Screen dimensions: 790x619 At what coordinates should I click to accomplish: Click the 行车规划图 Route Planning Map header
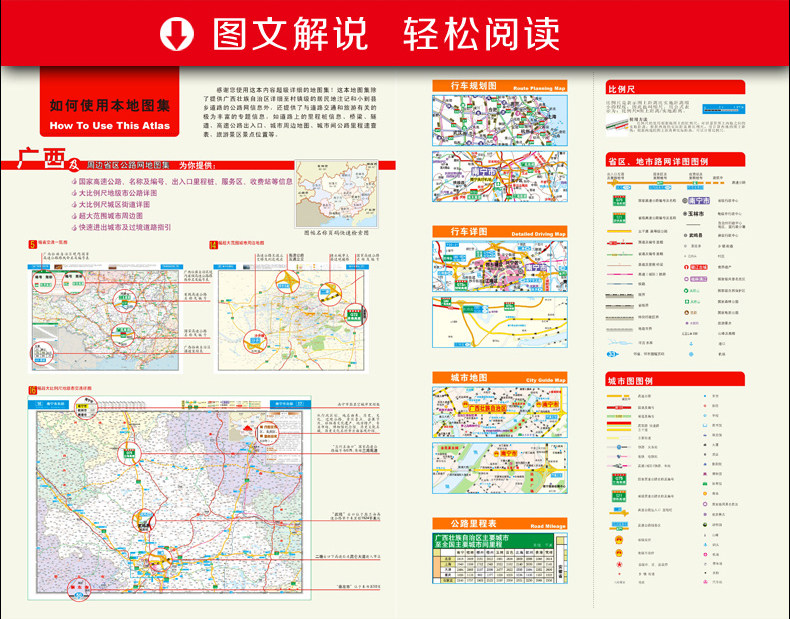[500, 86]
